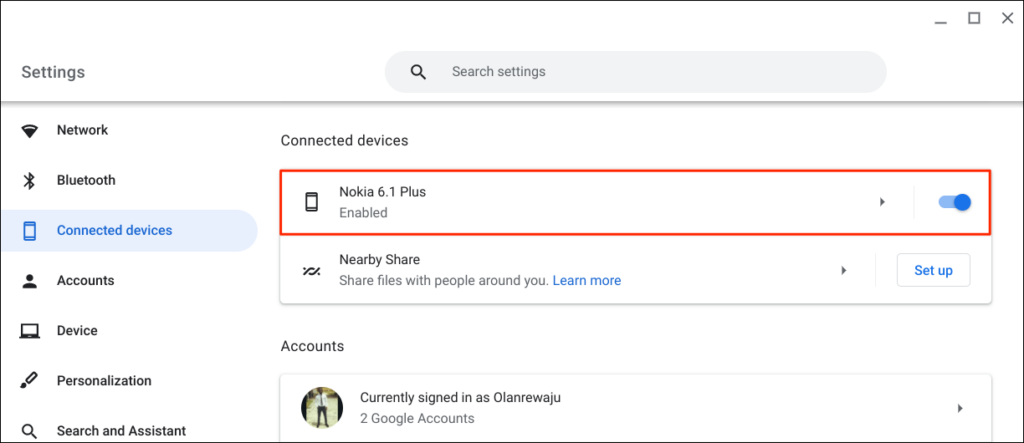Click the Olanrewaju account profile picture

click(322, 408)
